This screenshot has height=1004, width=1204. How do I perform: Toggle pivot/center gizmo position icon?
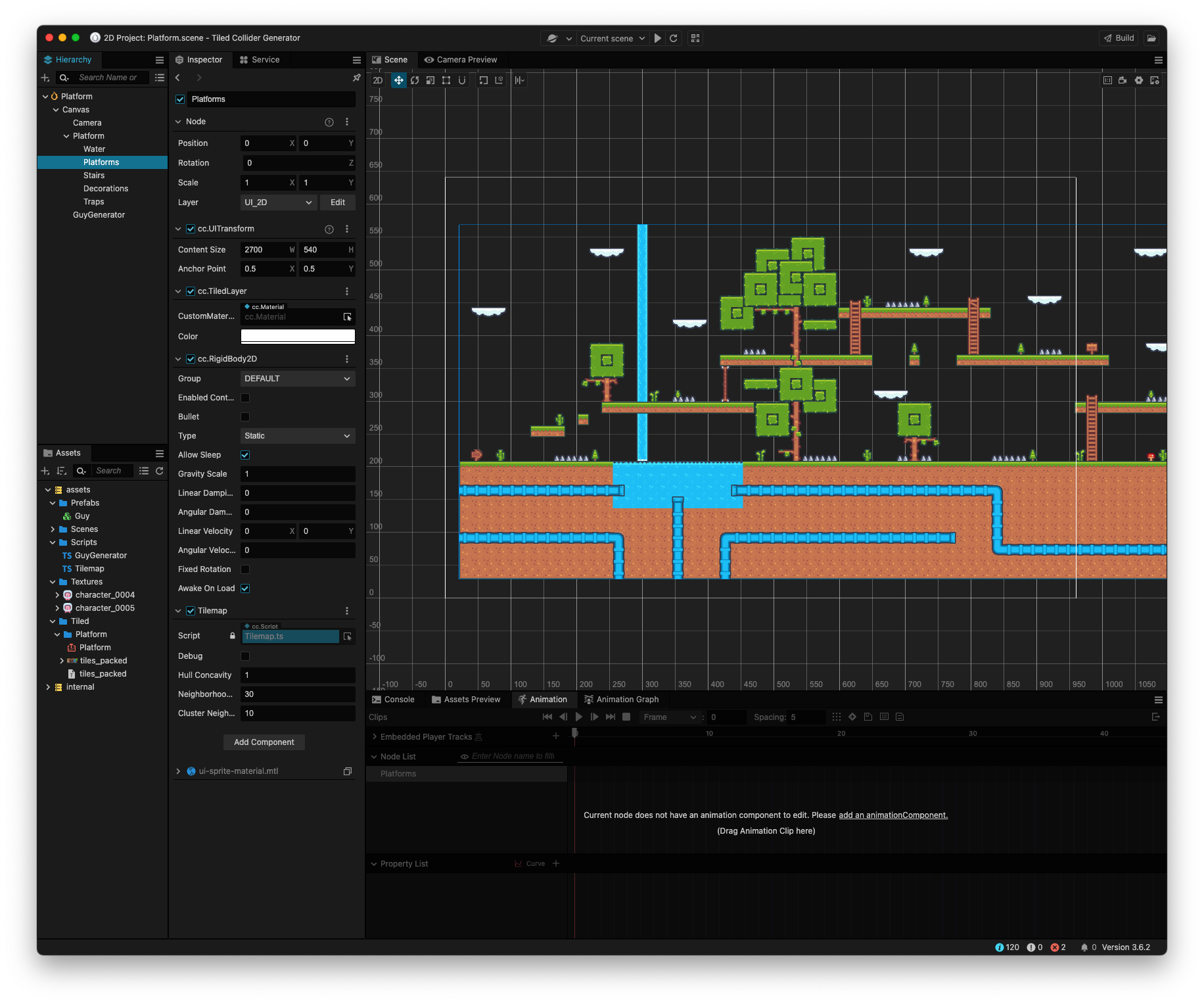(x=483, y=80)
